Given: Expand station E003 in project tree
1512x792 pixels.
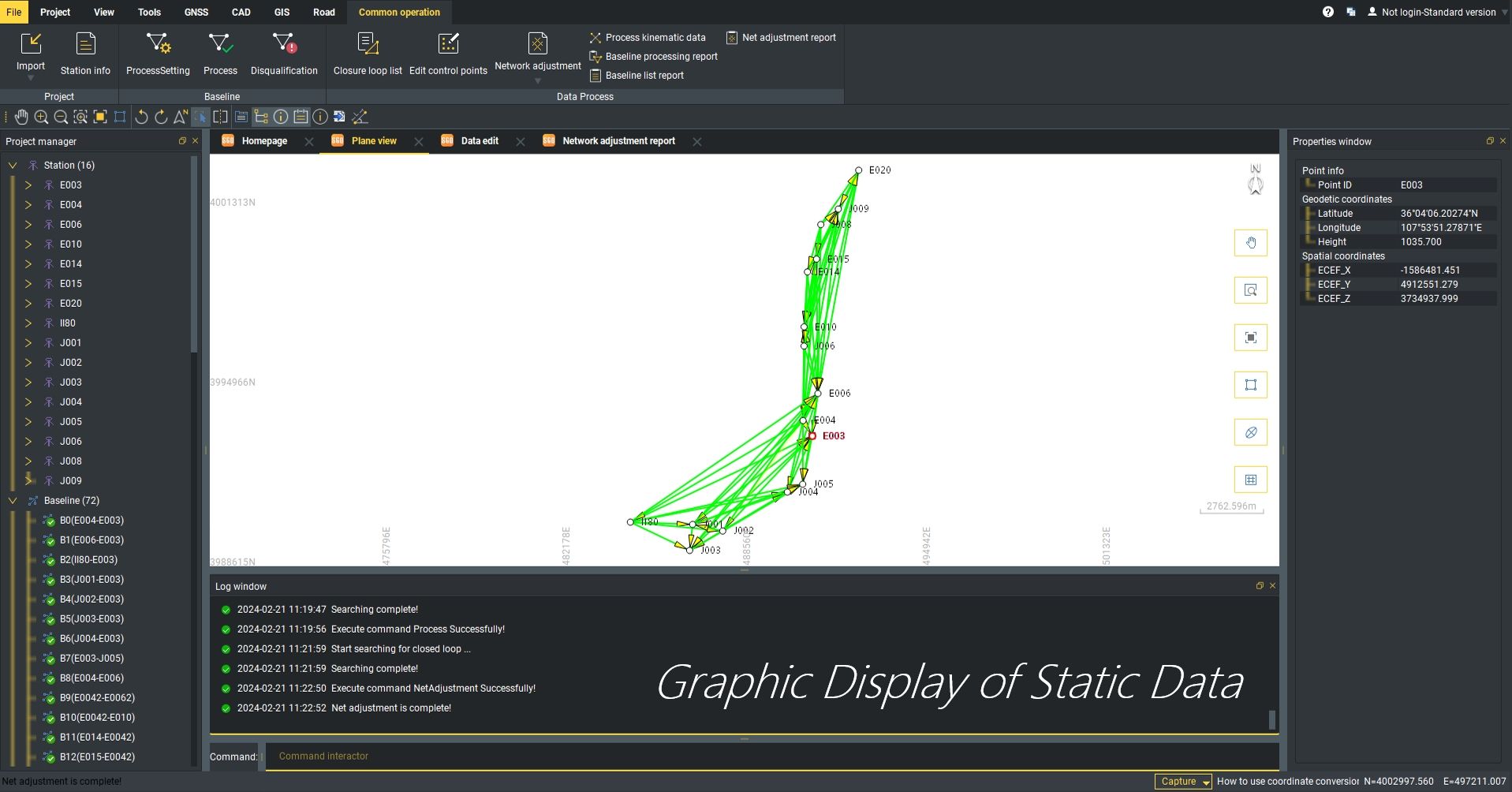Looking at the screenshot, I should click(x=28, y=185).
